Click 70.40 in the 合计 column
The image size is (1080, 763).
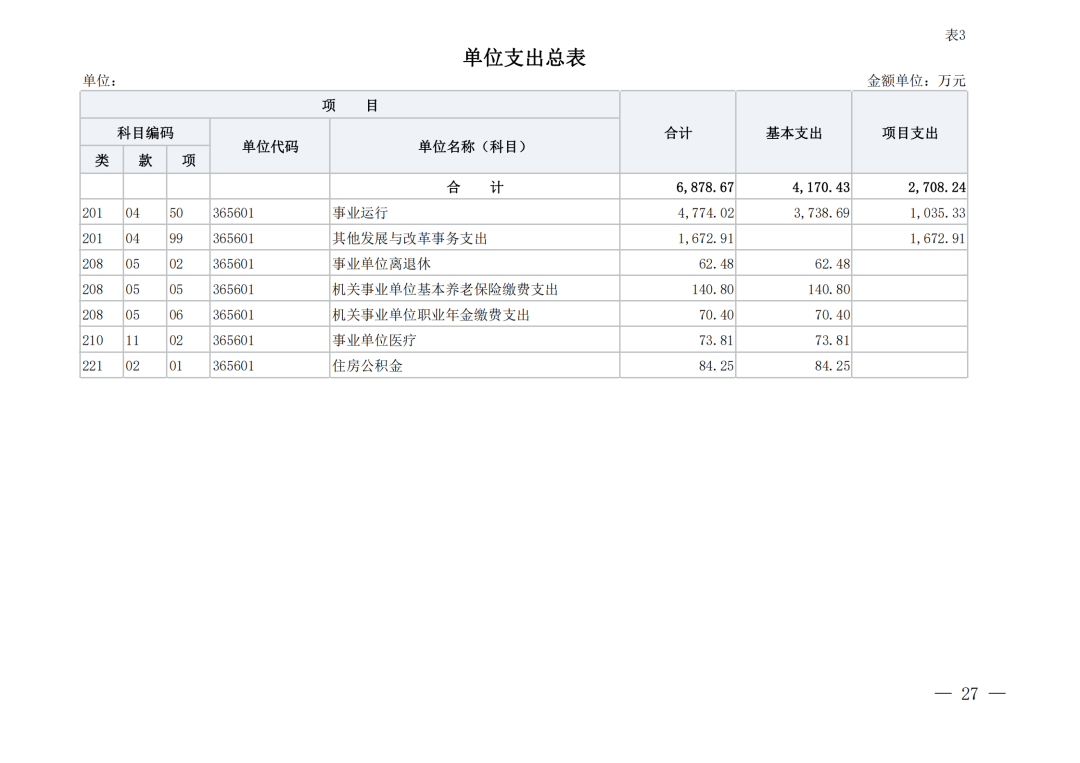tap(716, 315)
